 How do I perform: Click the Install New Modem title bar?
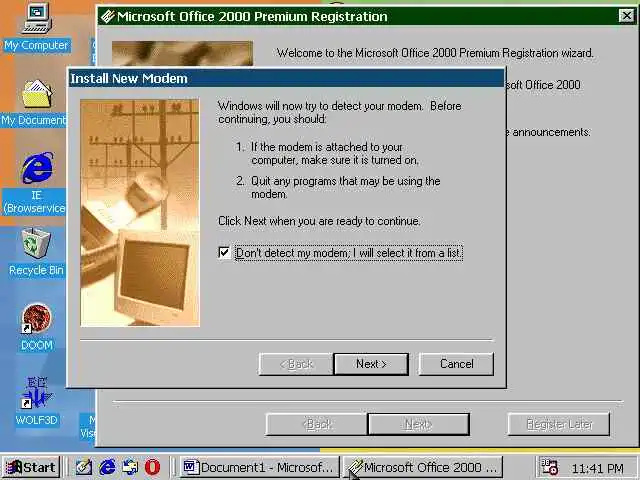click(287, 78)
